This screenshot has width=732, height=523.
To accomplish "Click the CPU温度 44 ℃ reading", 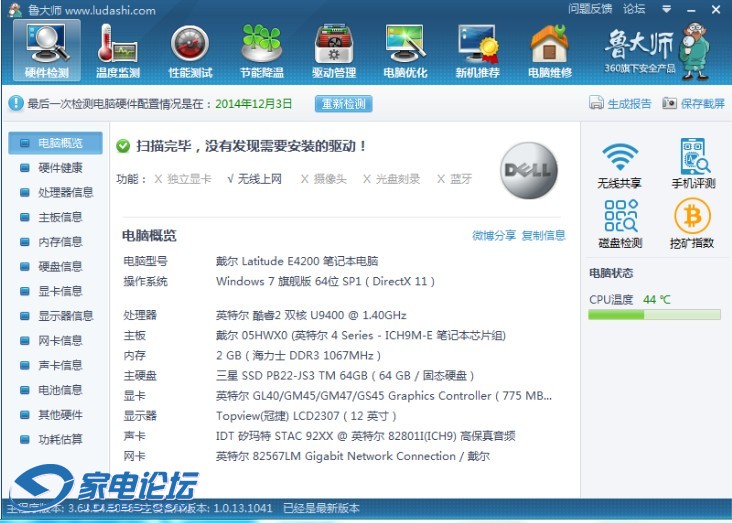I will tap(630, 299).
